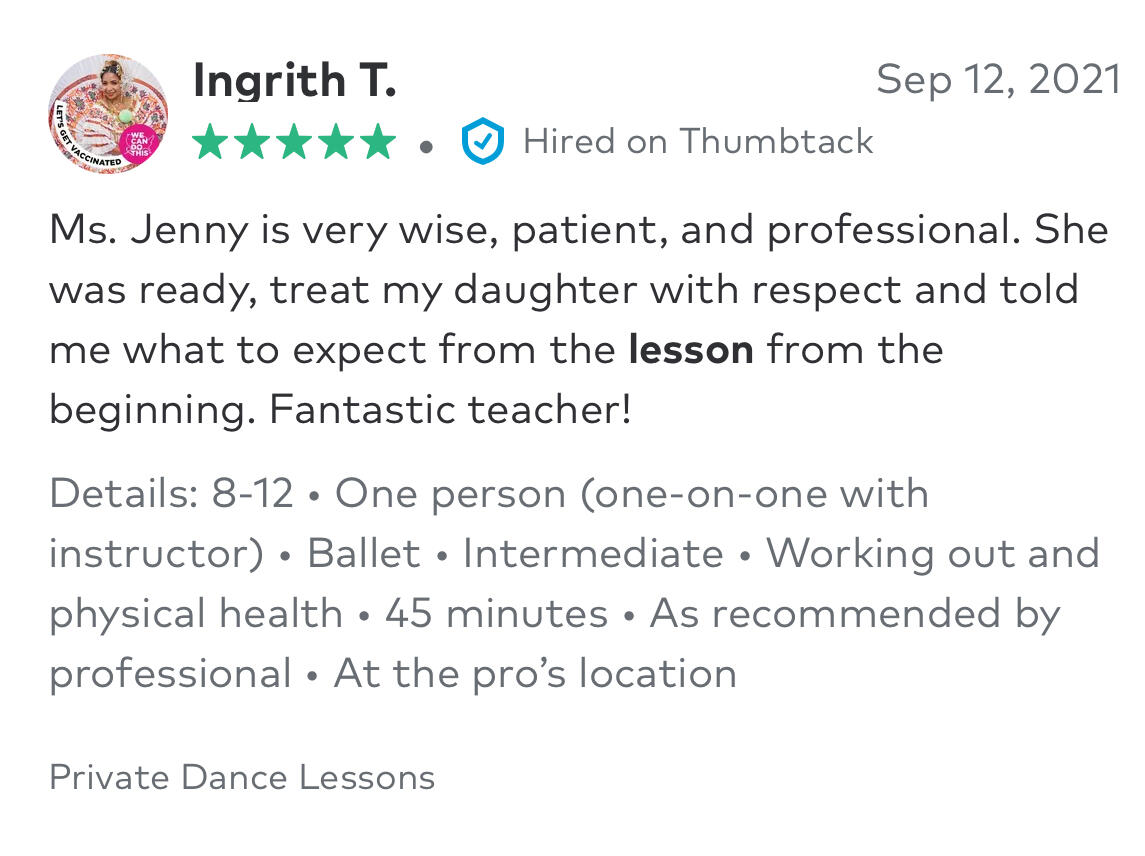Screen dimensions: 1145x856
Task: Click the bold word "lesson" in the review
Action: (x=691, y=350)
